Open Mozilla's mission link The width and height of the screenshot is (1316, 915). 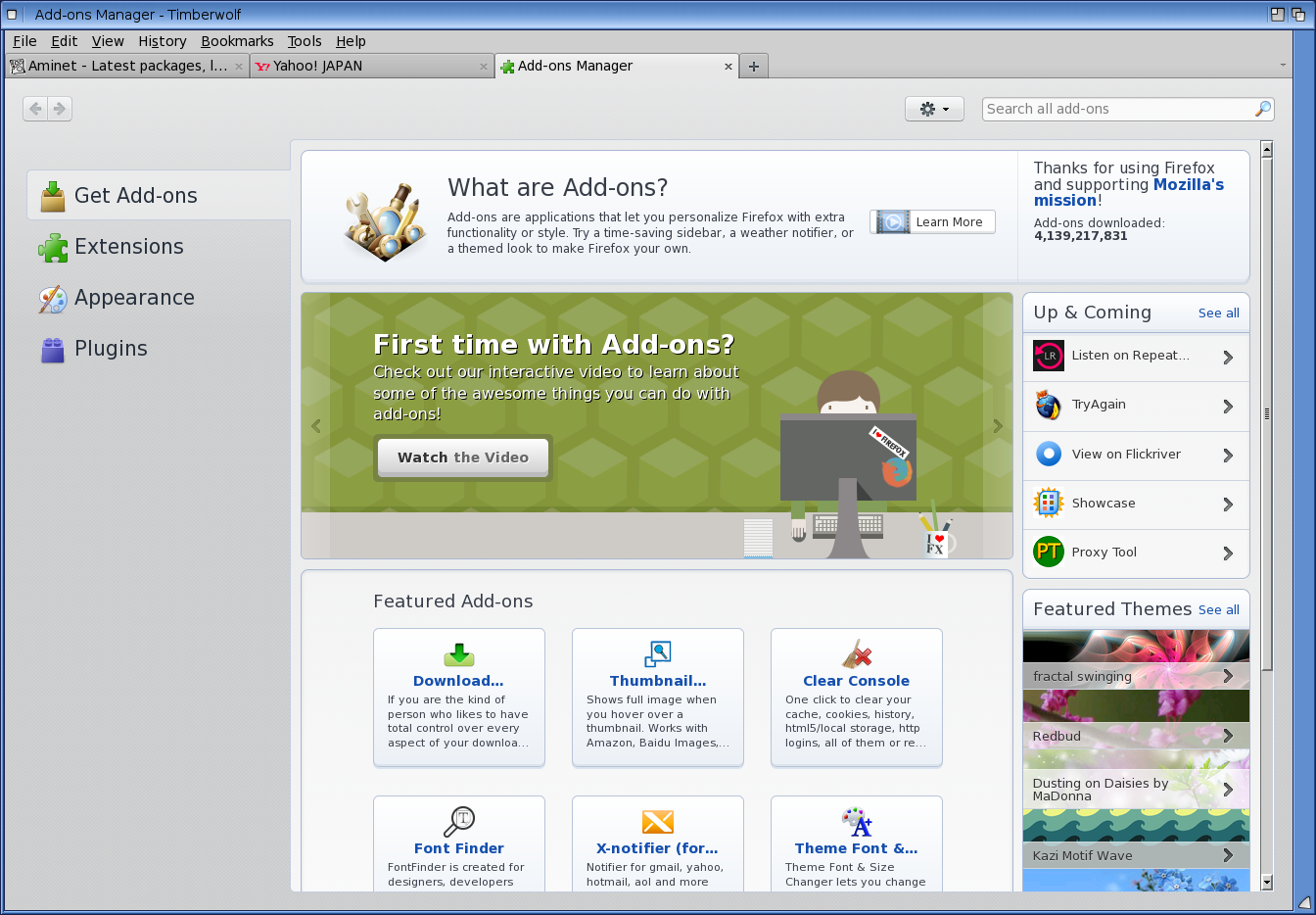(1129, 192)
